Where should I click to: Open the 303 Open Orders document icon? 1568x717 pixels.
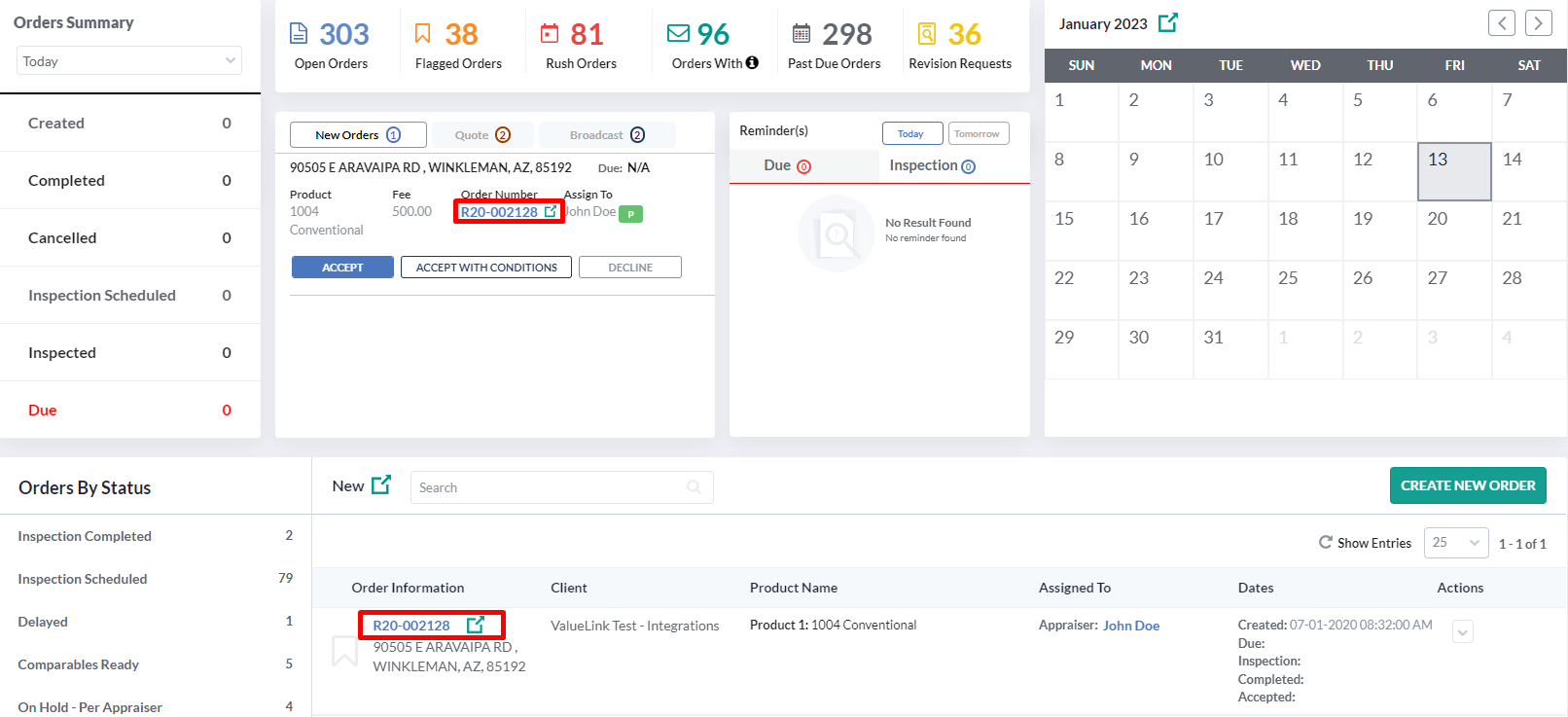tap(299, 34)
